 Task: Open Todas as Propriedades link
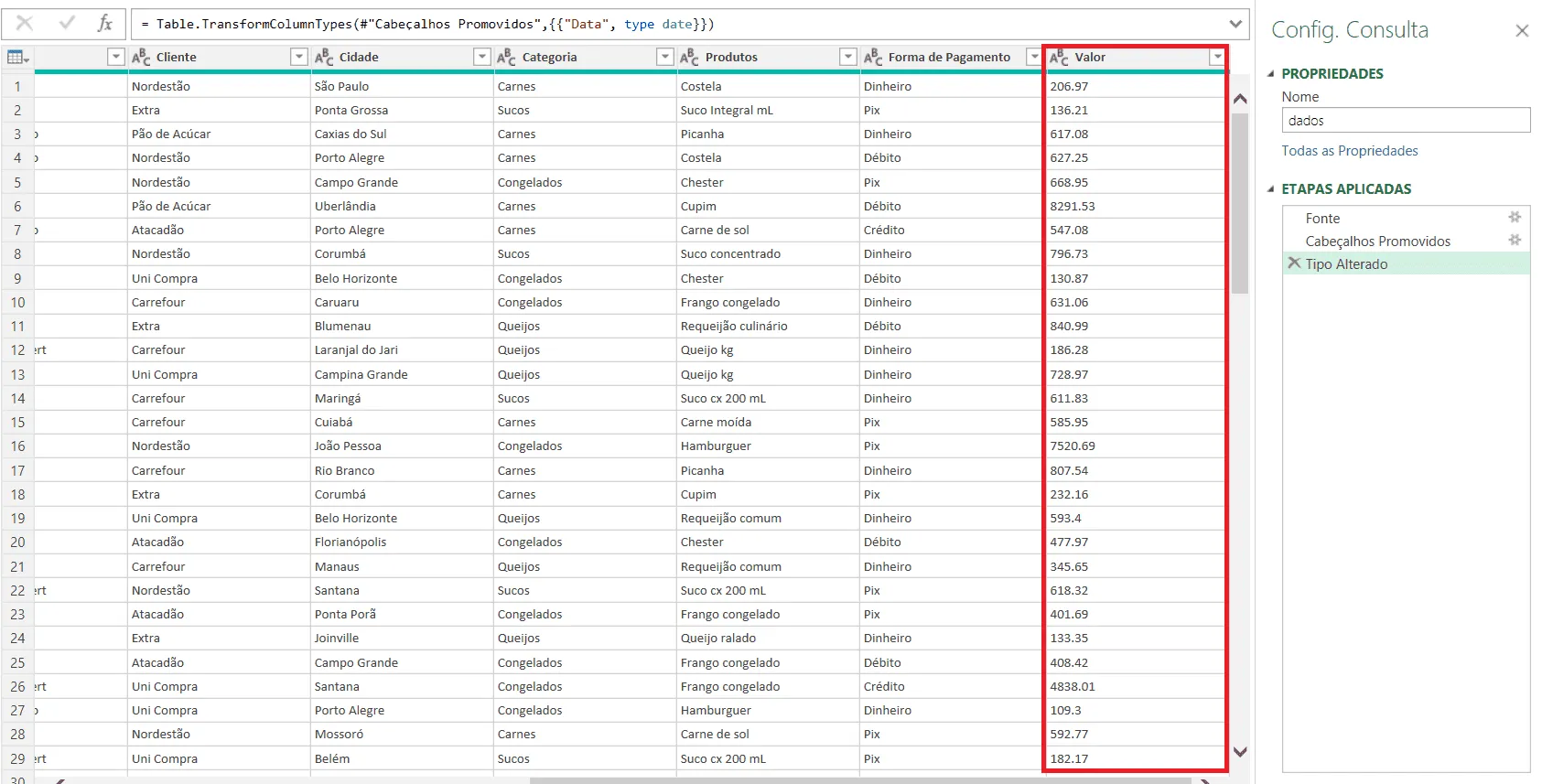tap(1349, 151)
